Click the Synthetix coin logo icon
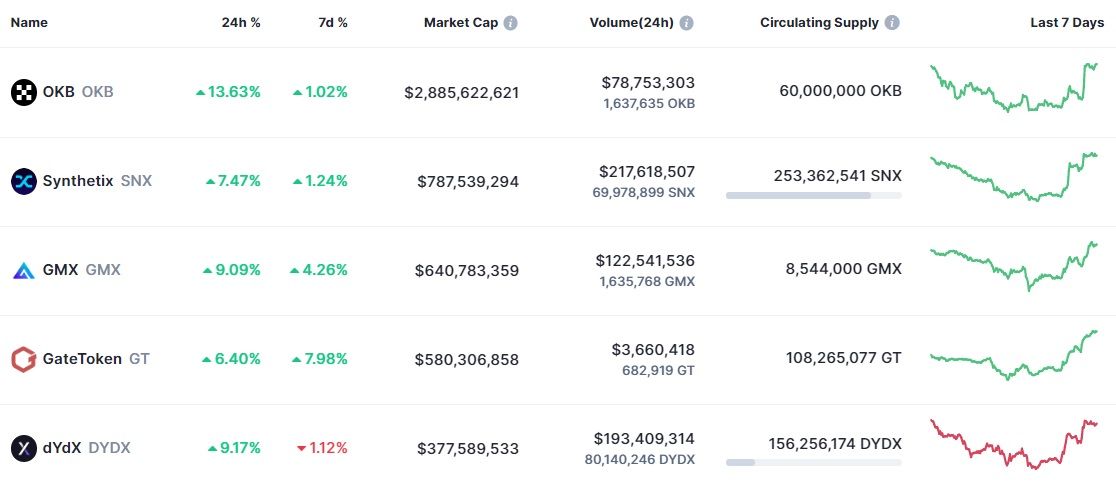The height and width of the screenshot is (491, 1116). [x=23, y=181]
